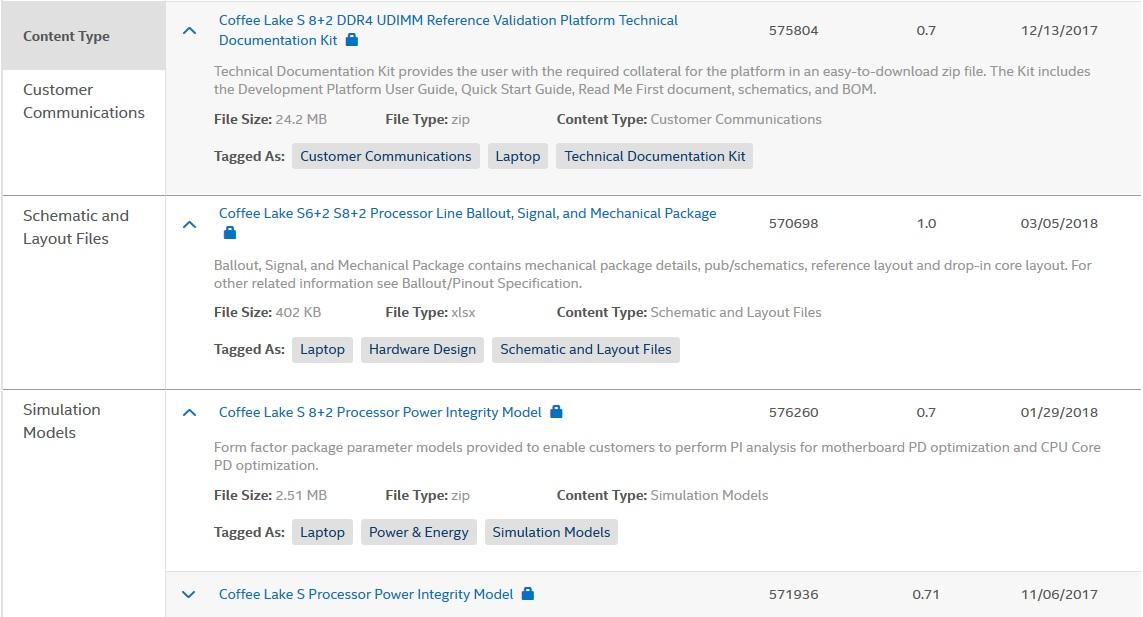Select Simulation Models in the sidebar
This screenshot has height=617, width=1143.
click(x=63, y=421)
